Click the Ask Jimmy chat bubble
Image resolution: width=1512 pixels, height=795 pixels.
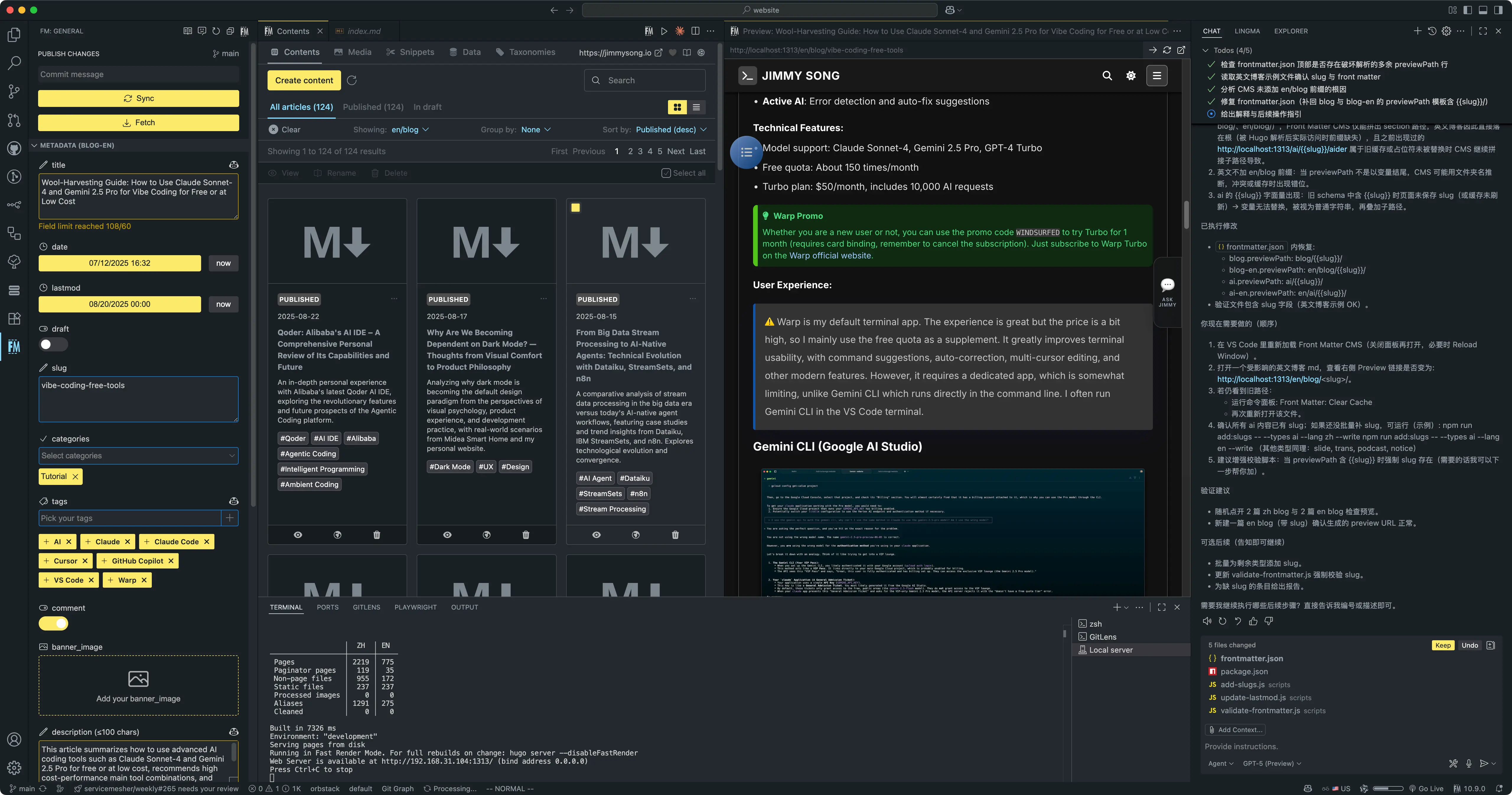click(x=1167, y=292)
